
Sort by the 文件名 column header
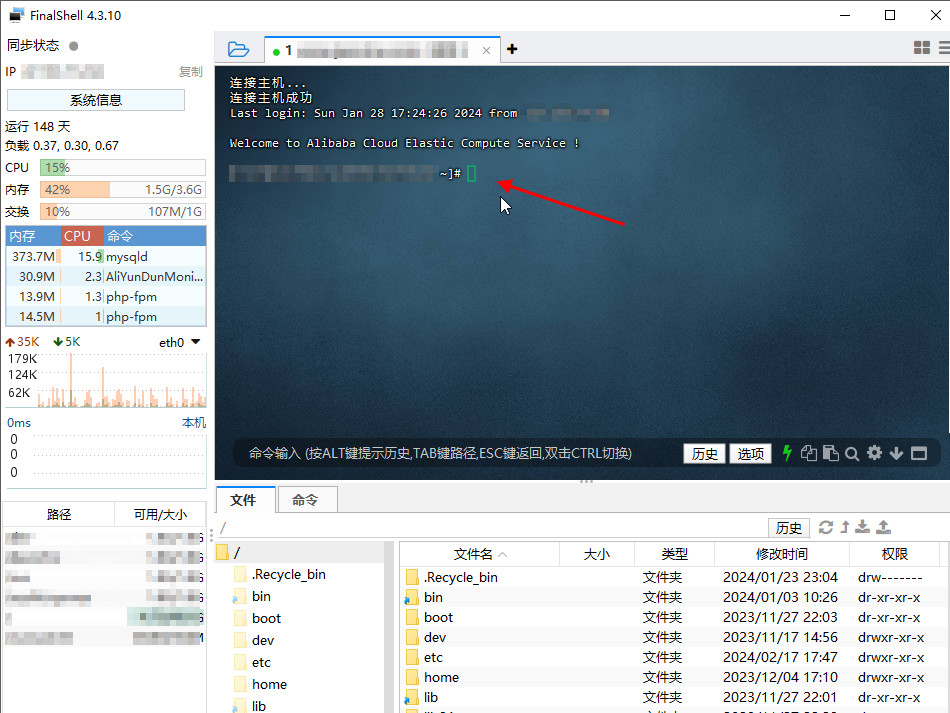(x=479, y=554)
